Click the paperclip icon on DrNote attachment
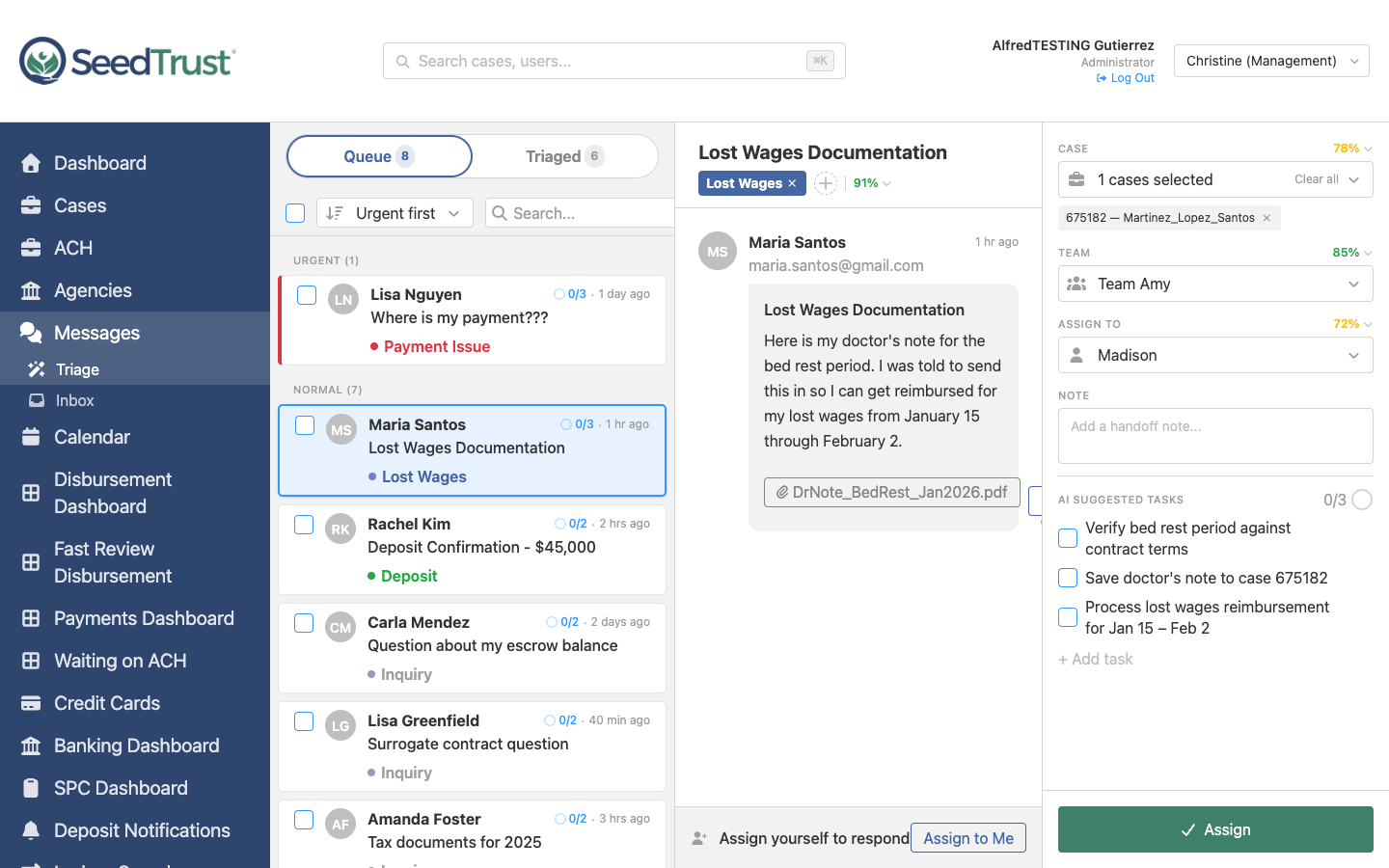This screenshot has height=868, width=1389. [782, 492]
